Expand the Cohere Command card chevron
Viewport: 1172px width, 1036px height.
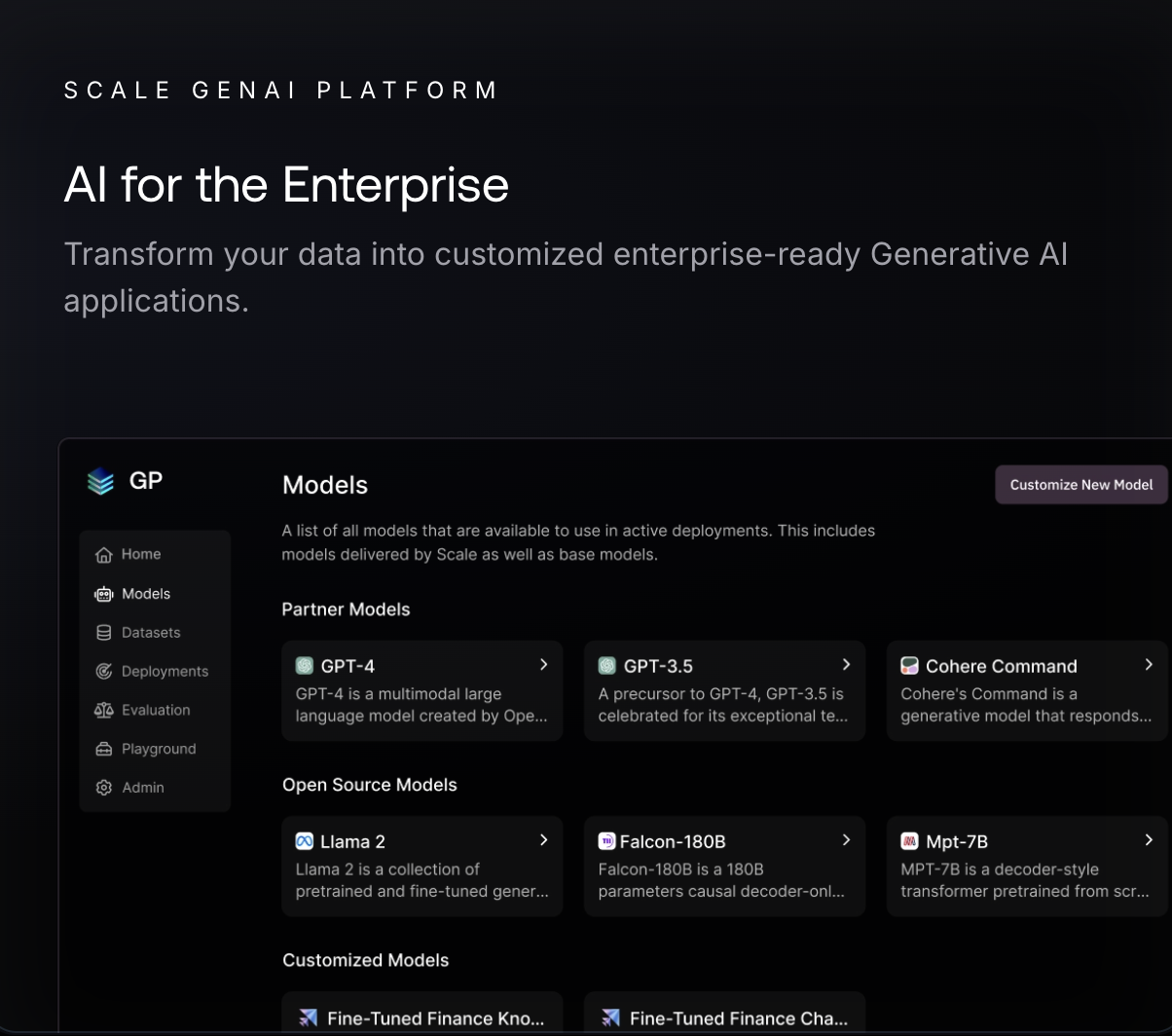(x=1149, y=665)
